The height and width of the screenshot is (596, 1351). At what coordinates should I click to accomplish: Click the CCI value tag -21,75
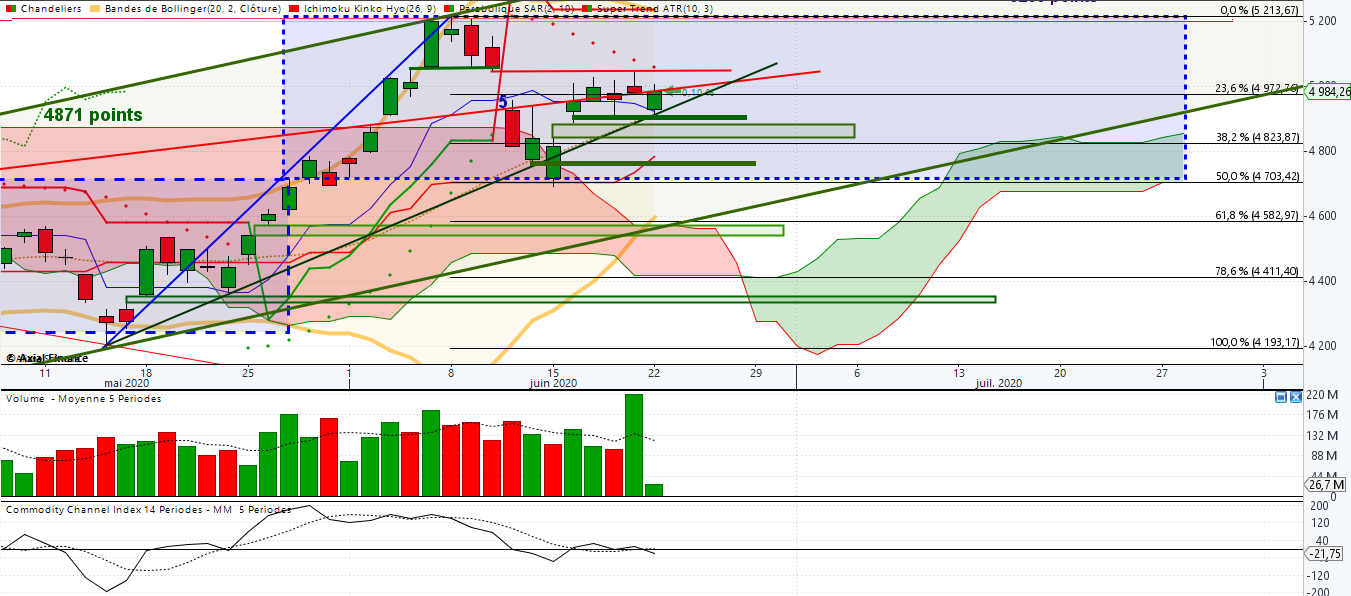(1326, 553)
